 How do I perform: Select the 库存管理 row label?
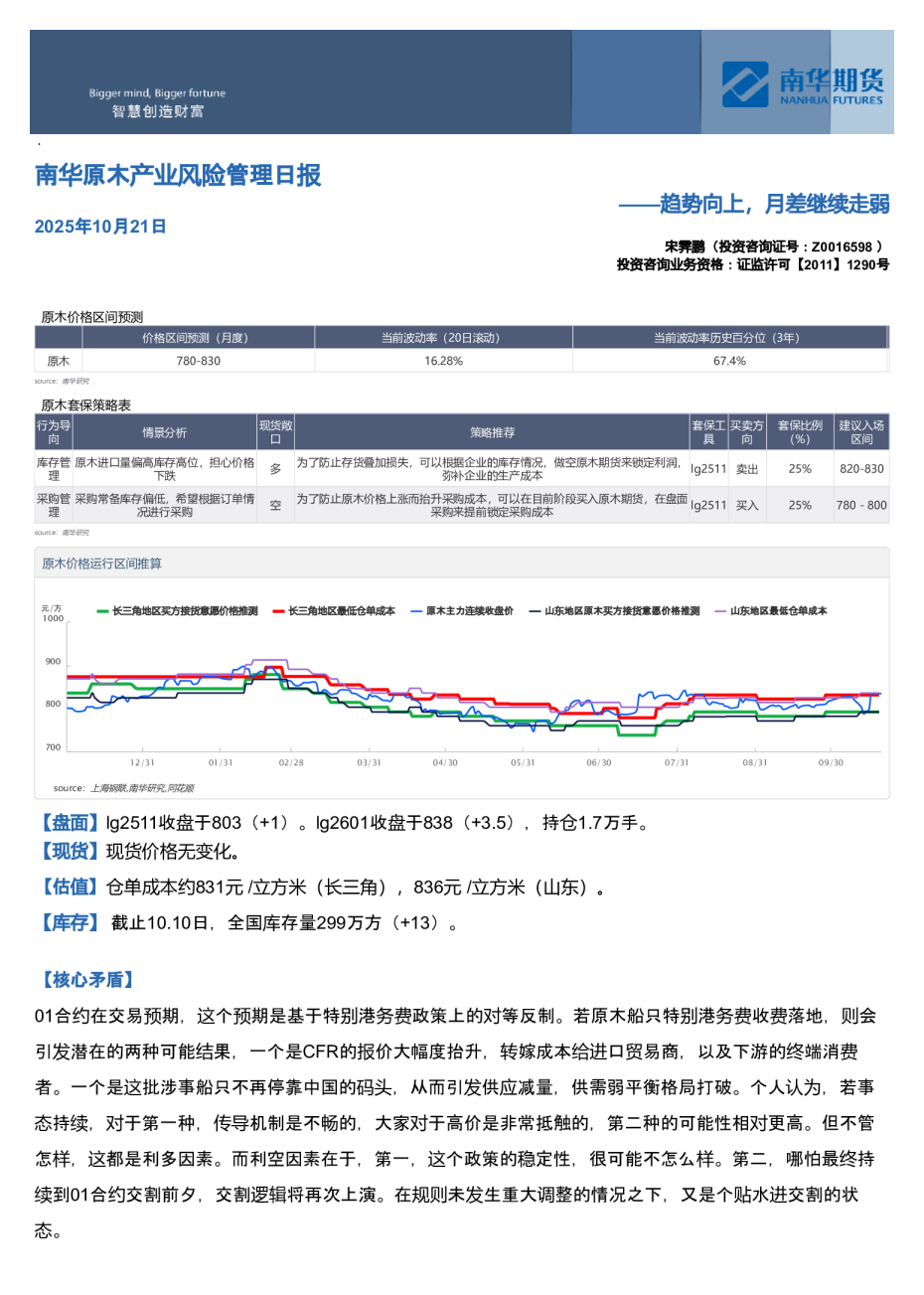pos(54,469)
